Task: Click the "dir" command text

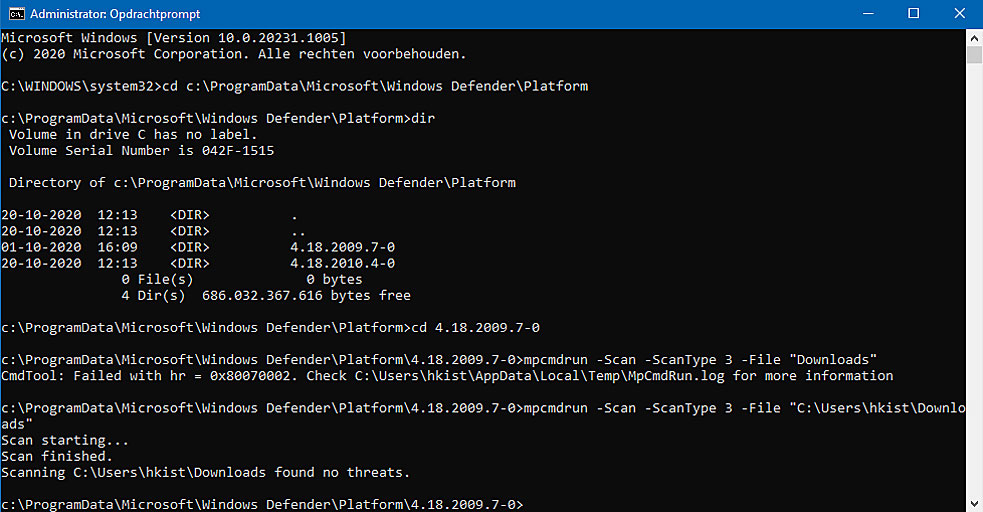Action: pos(423,118)
